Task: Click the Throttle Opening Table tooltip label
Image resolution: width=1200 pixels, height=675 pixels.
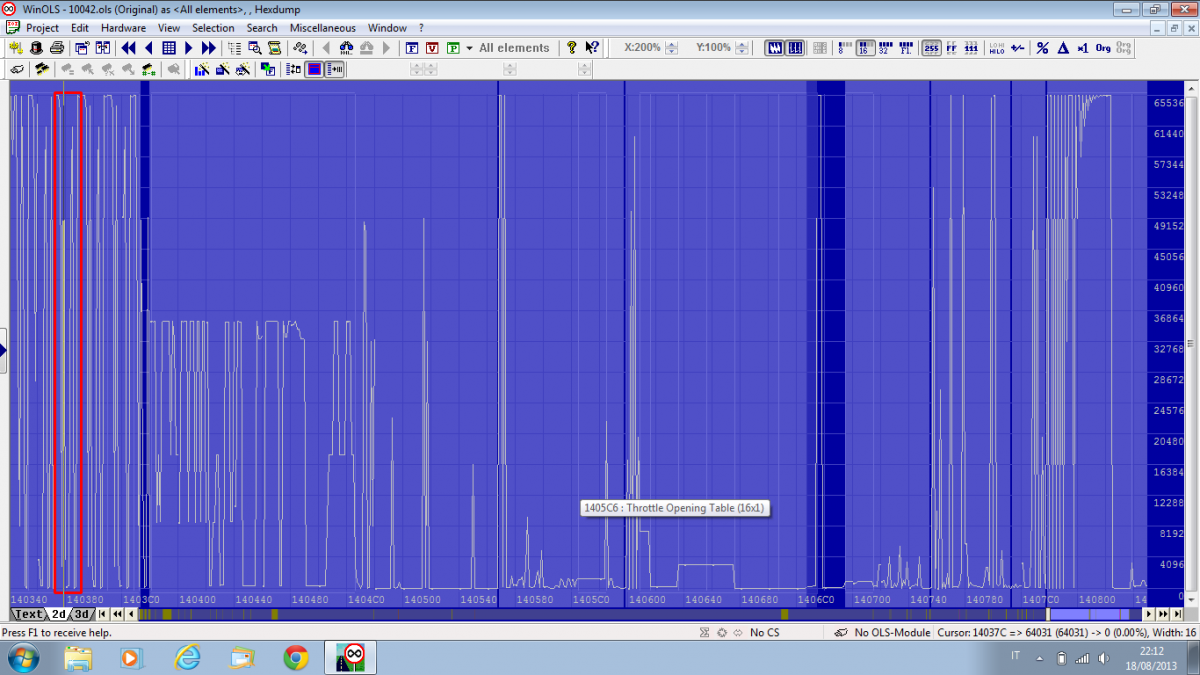Action: tap(675, 508)
